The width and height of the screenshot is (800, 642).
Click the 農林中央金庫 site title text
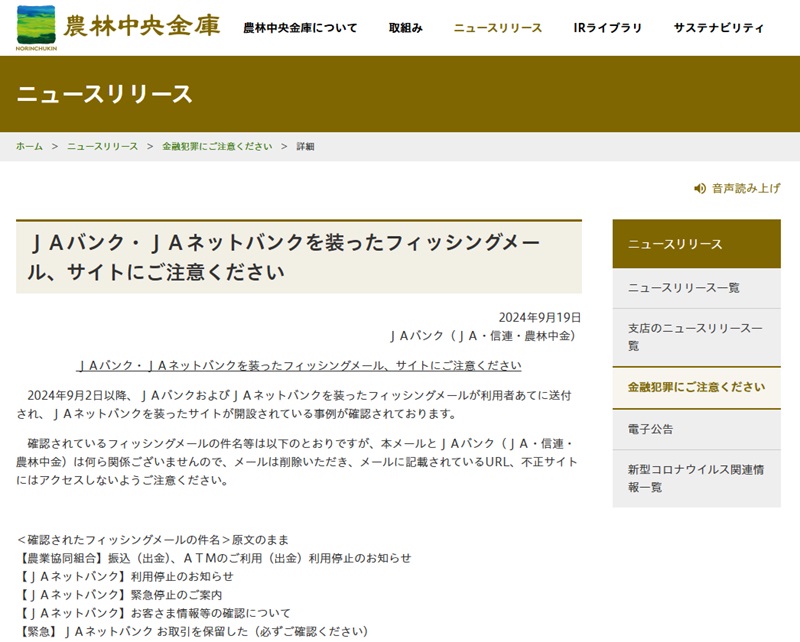(142, 26)
